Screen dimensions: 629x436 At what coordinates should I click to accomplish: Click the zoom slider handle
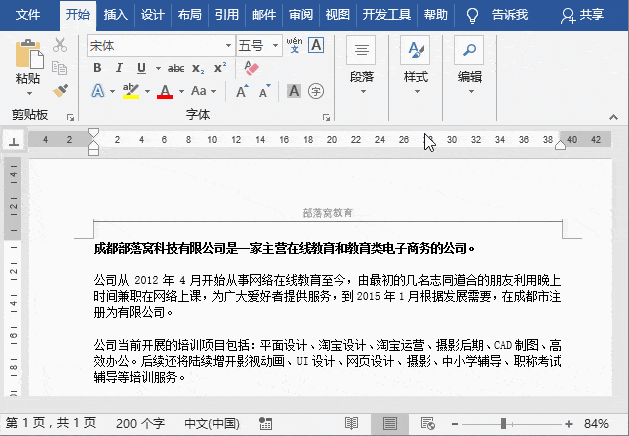[503, 424]
